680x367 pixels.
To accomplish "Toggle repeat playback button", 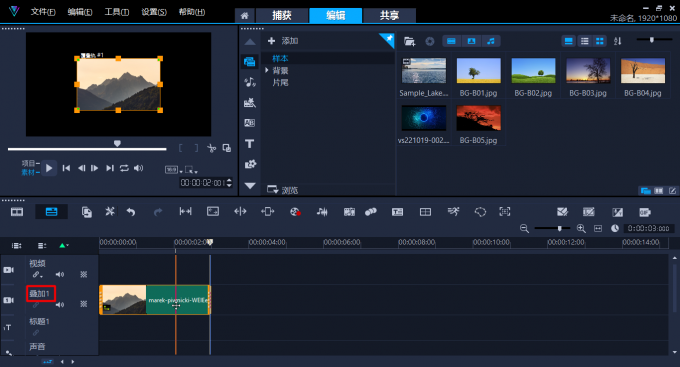I will (124, 168).
